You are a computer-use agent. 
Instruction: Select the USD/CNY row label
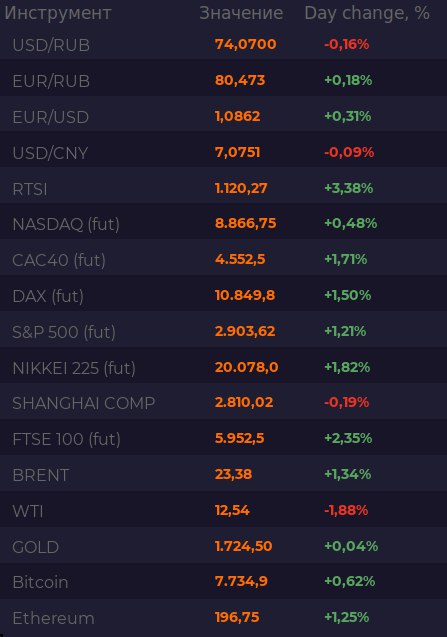click(50, 153)
